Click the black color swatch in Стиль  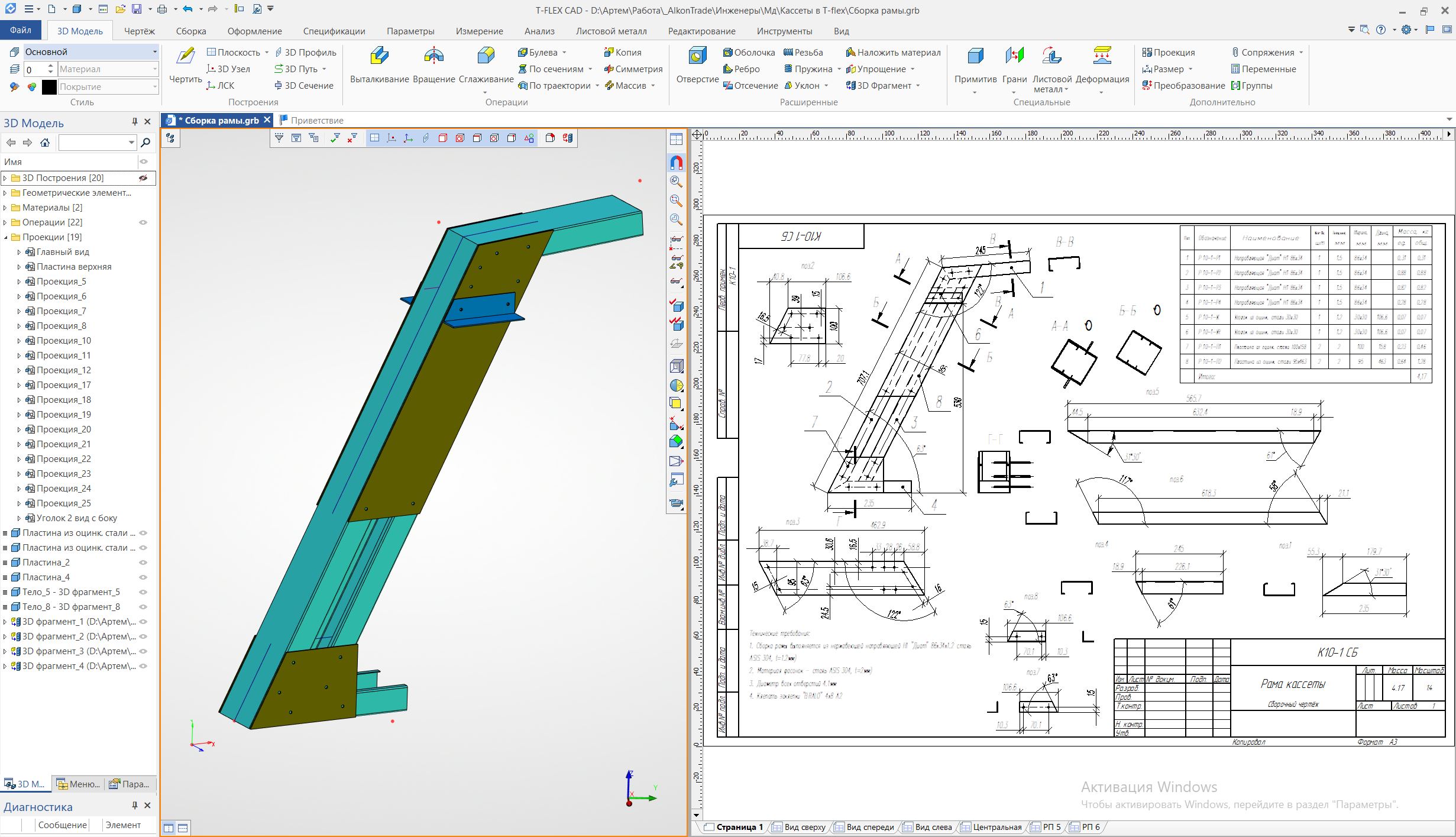click(x=49, y=87)
